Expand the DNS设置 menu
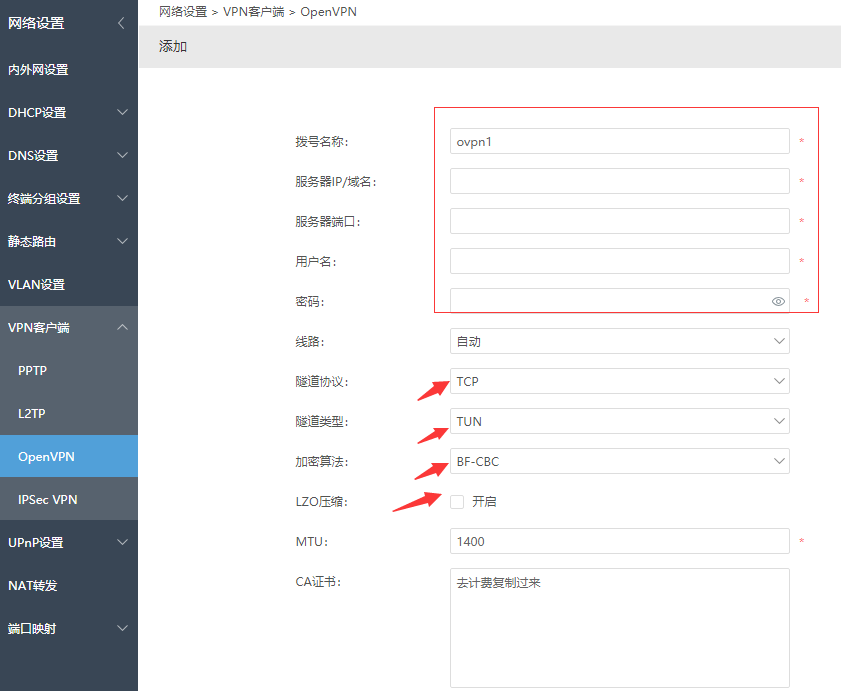 (68, 156)
